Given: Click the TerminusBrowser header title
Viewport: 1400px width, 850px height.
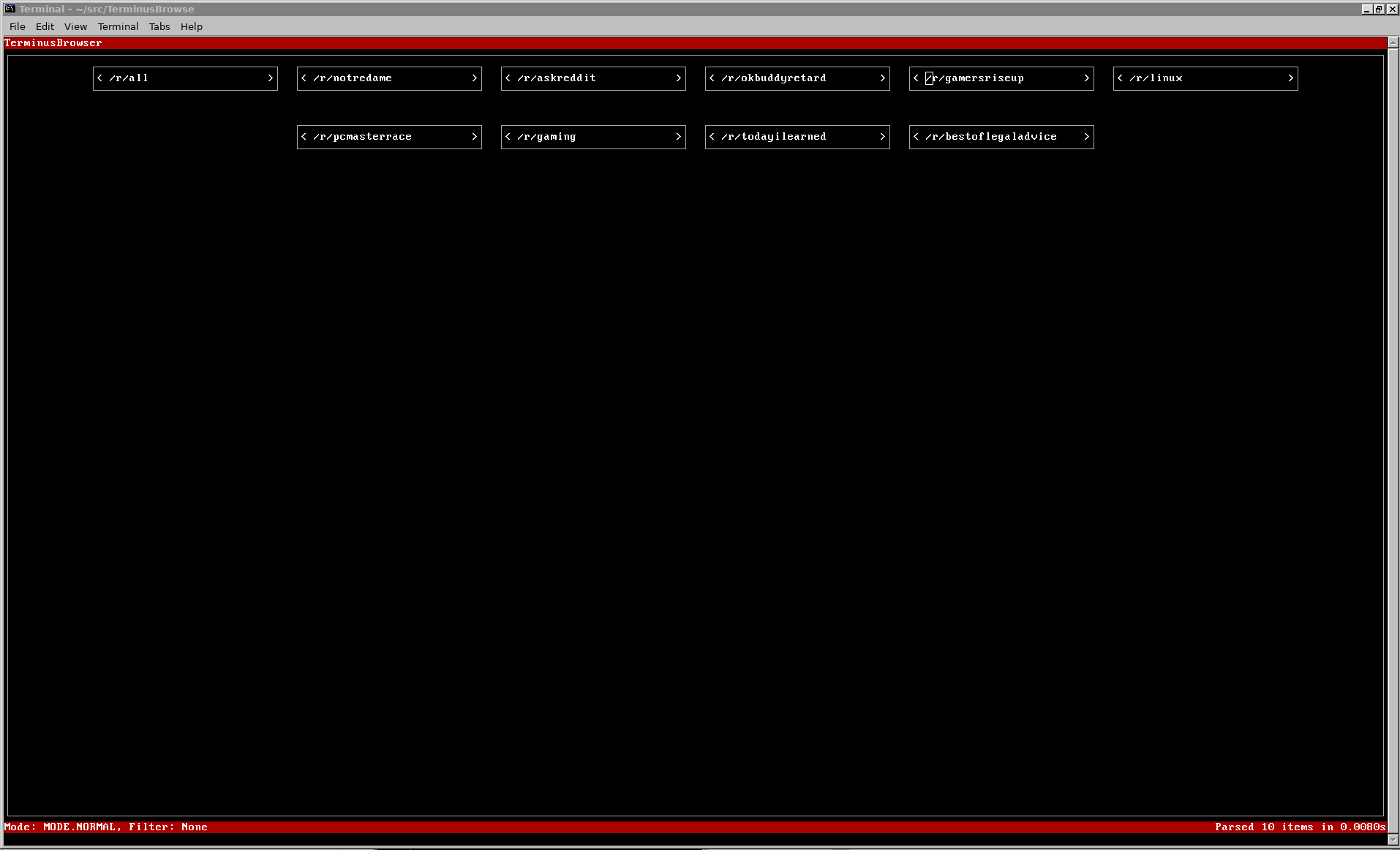Looking at the screenshot, I should point(53,43).
